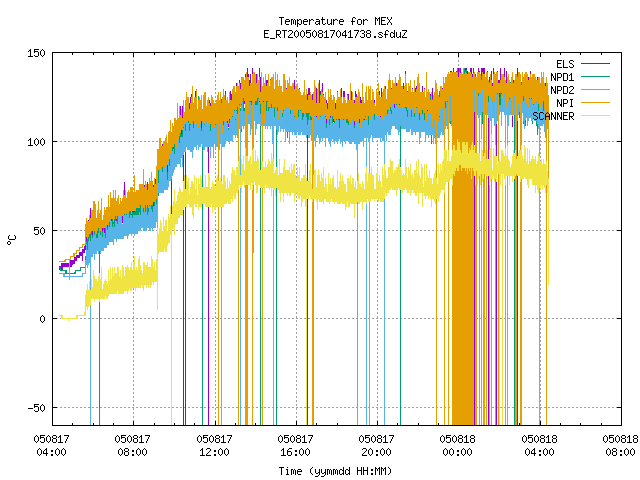640x480 pixels.
Task: Click the 050818 04:00 x-axis label
Action: click(539, 446)
